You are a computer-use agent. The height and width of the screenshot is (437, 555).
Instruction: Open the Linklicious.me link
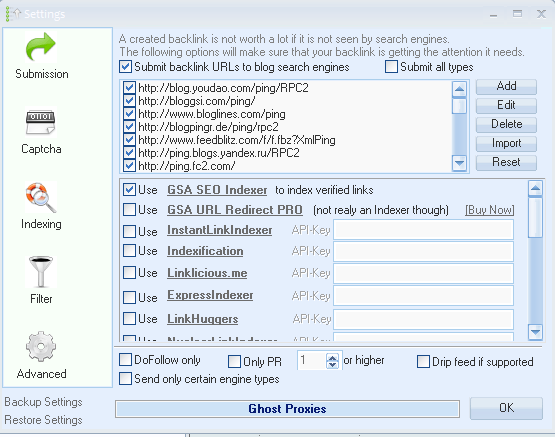(207, 273)
